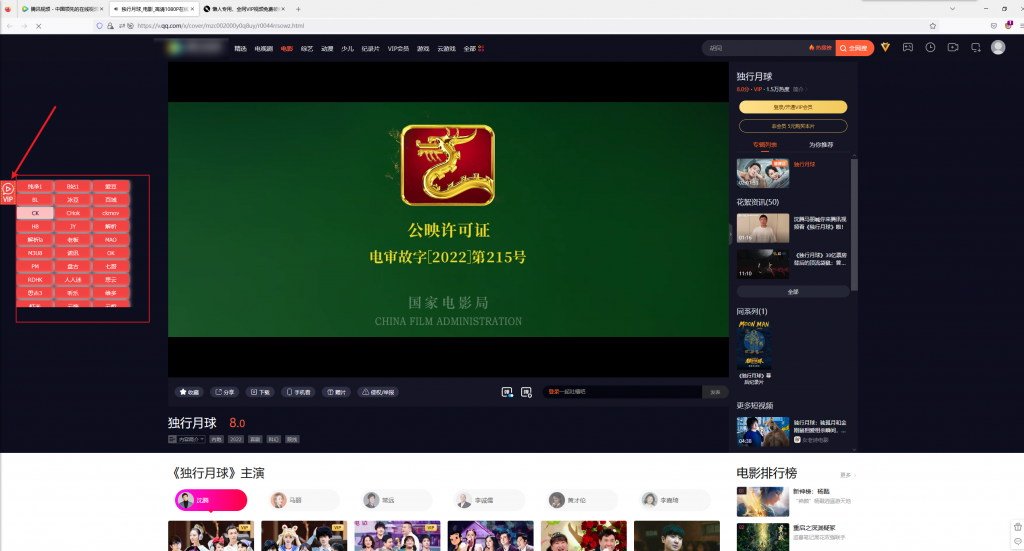Screen dimensions: 1024x551
Task: Choose the ckmov parsing line
Action: (x=111, y=213)
